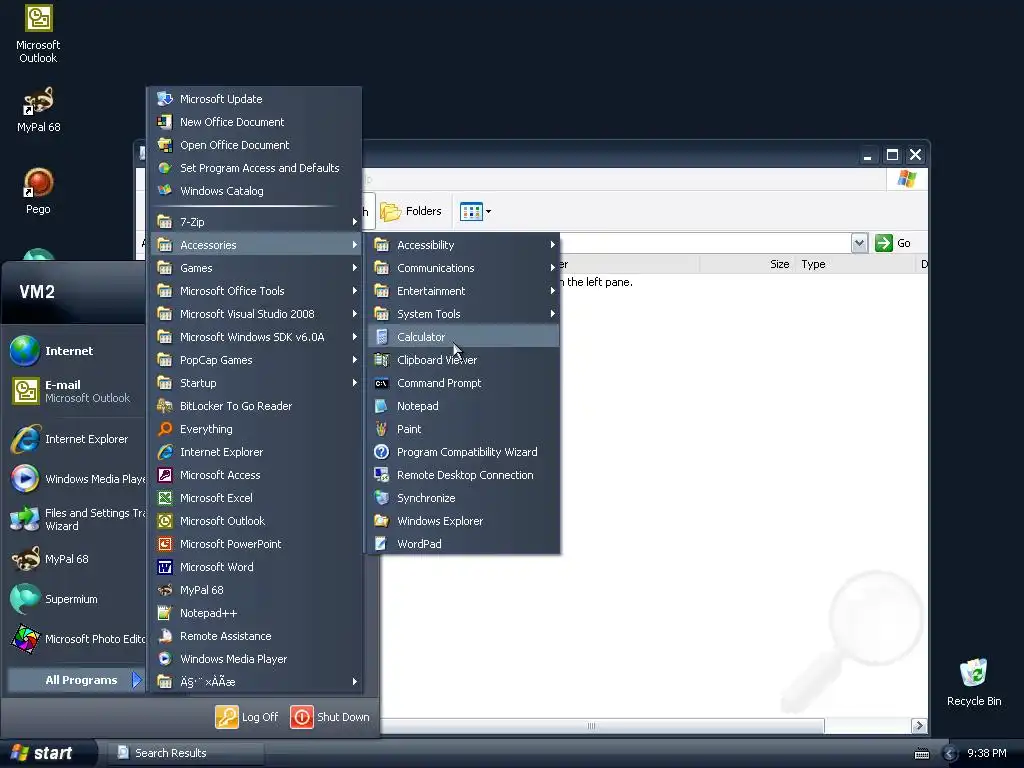Click the Remote Assistance icon
This screenshot has height=768, width=1024.
(165, 636)
